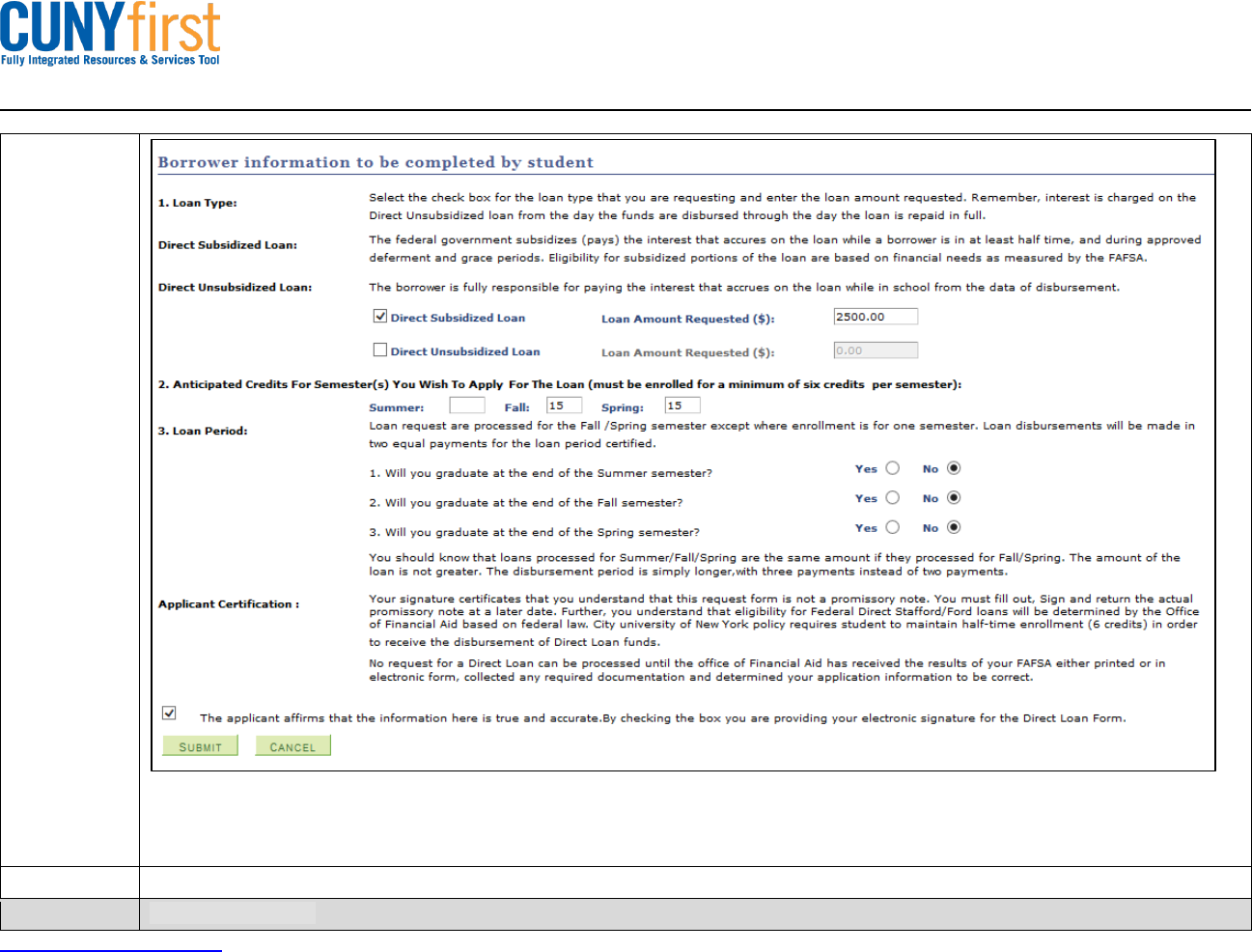
Task: Toggle the applicant affirmation signature checkbox
Action: click(x=169, y=713)
